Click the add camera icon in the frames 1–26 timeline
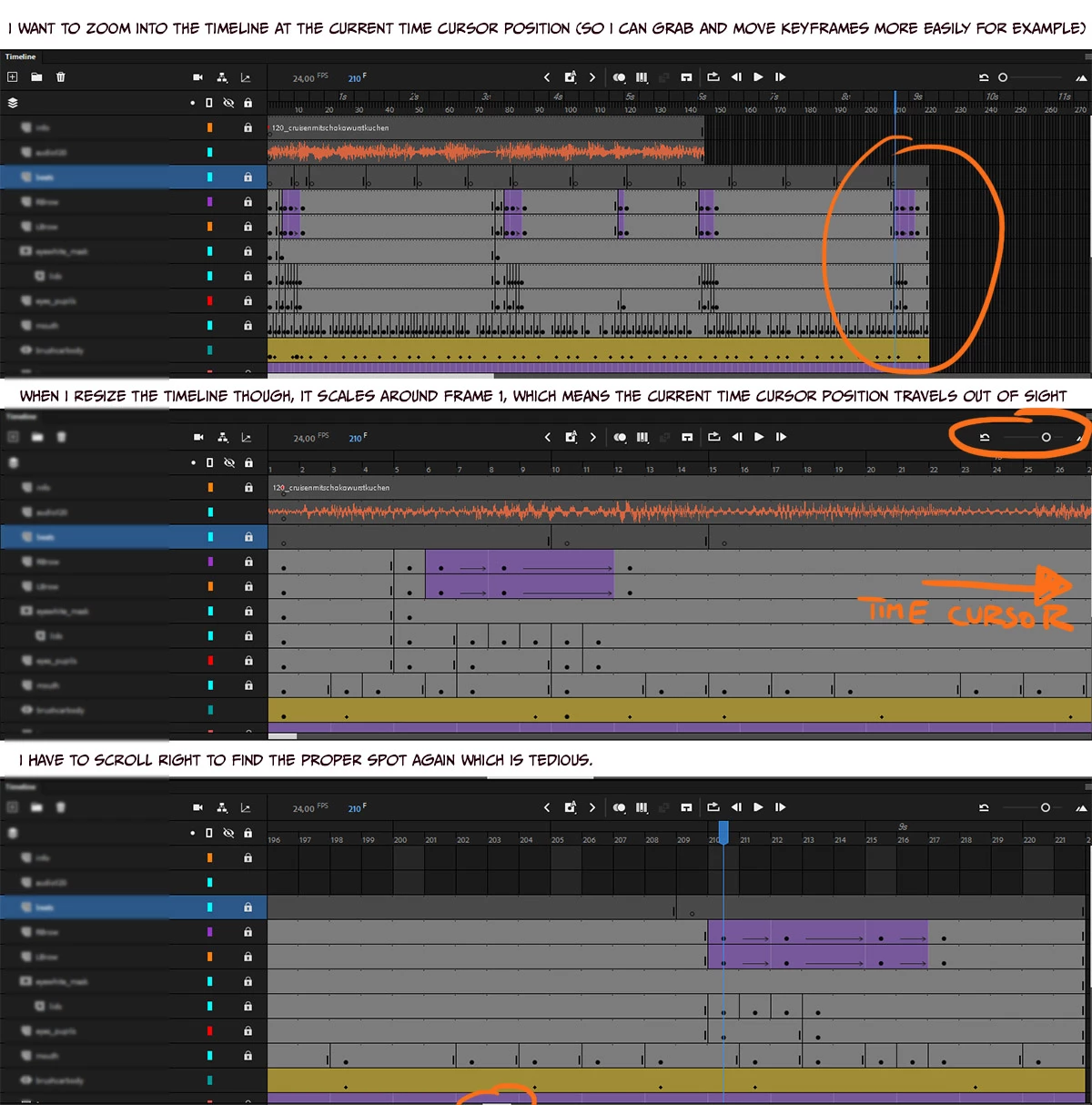The height and width of the screenshot is (1105, 1092). (x=198, y=437)
